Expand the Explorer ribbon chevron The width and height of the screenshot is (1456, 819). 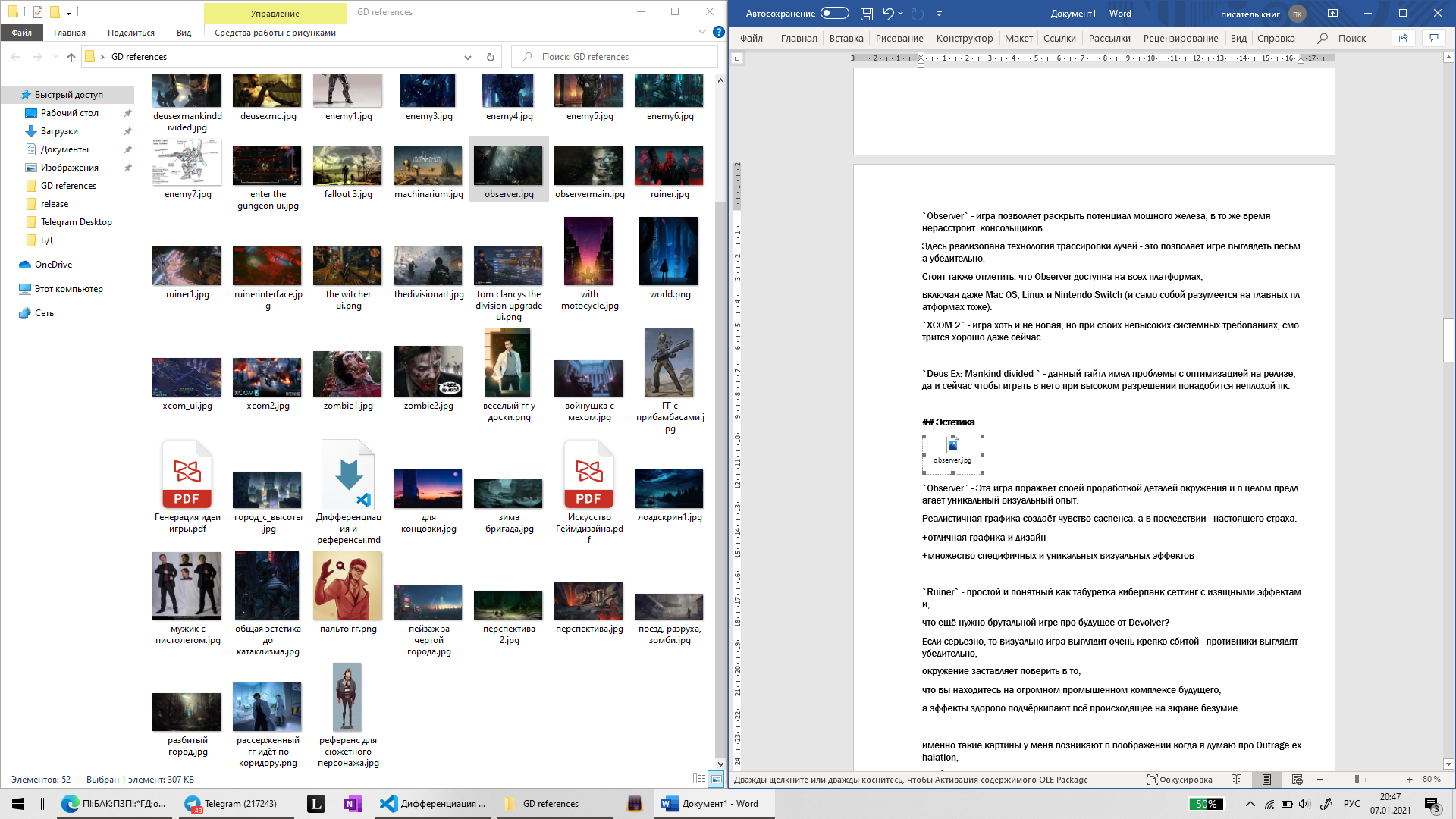pyautogui.click(x=702, y=32)
